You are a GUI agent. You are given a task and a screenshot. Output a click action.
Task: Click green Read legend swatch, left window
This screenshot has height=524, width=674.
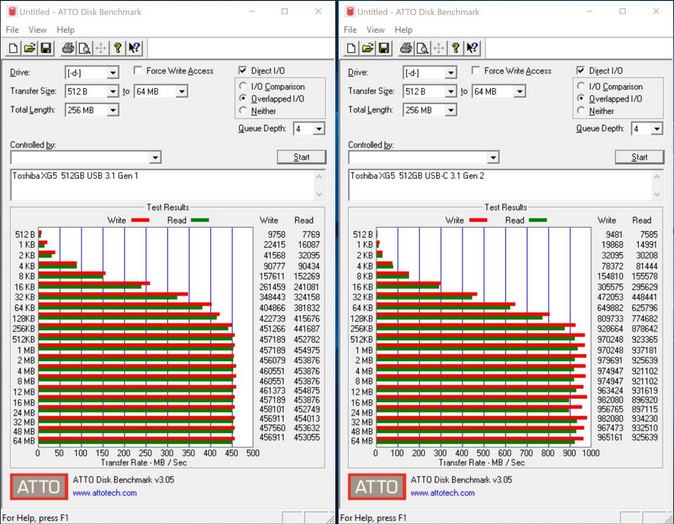click(x=200, y=220)
